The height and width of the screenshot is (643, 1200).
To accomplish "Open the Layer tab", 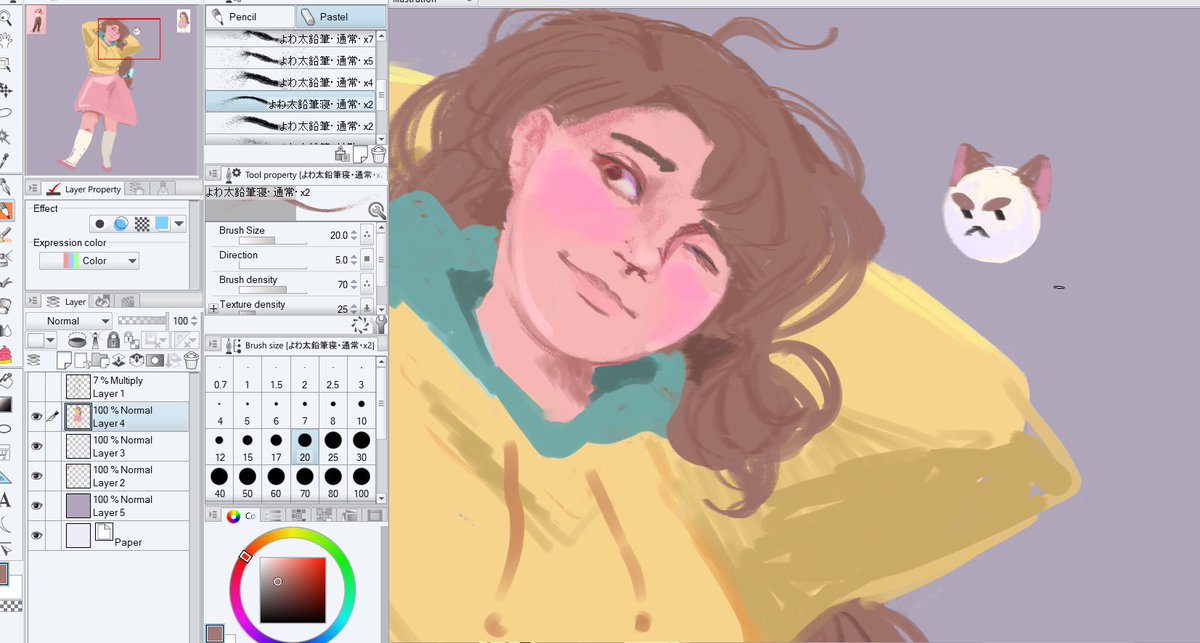I will [67, 301].
